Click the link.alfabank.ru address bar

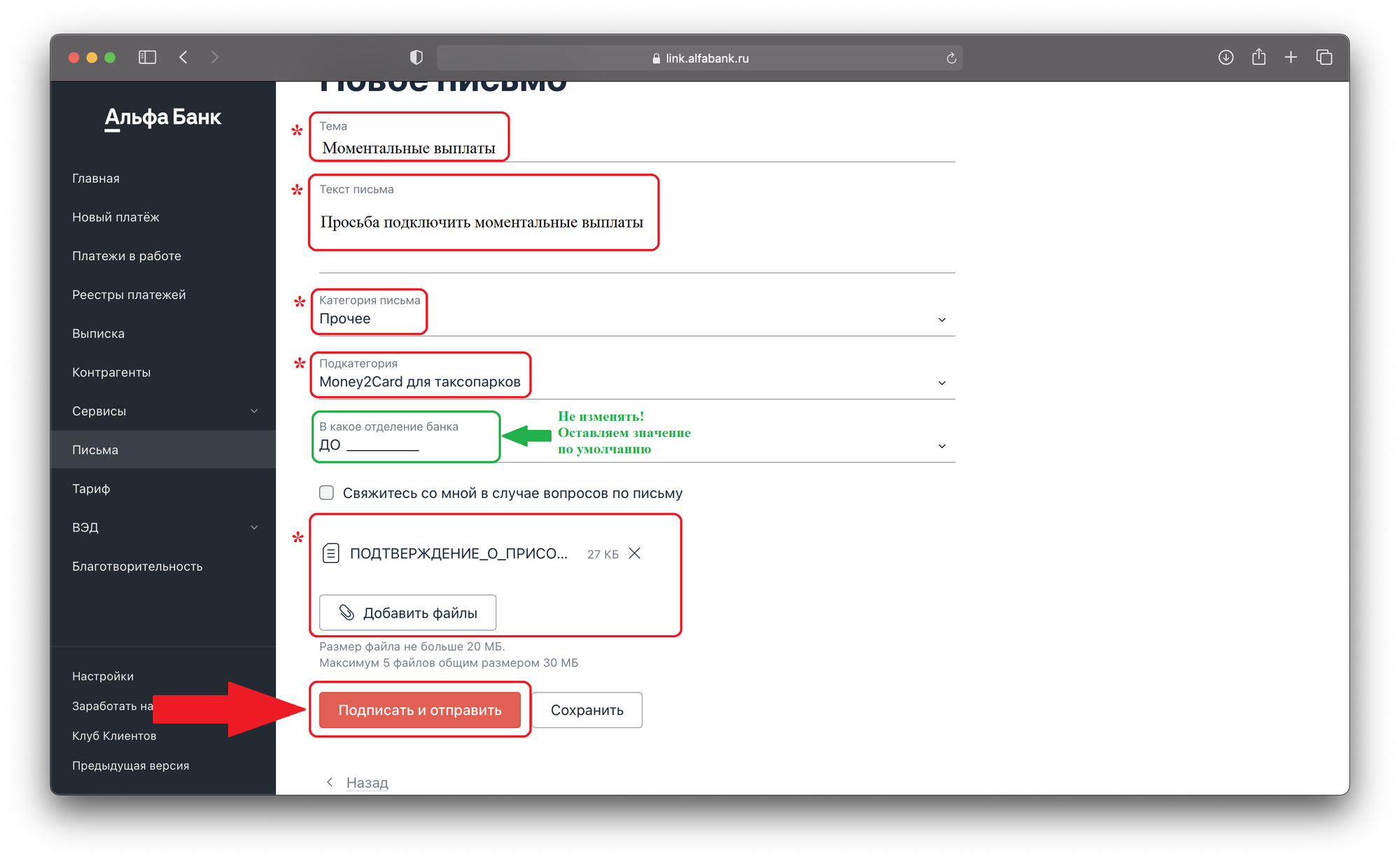[699, 58]
